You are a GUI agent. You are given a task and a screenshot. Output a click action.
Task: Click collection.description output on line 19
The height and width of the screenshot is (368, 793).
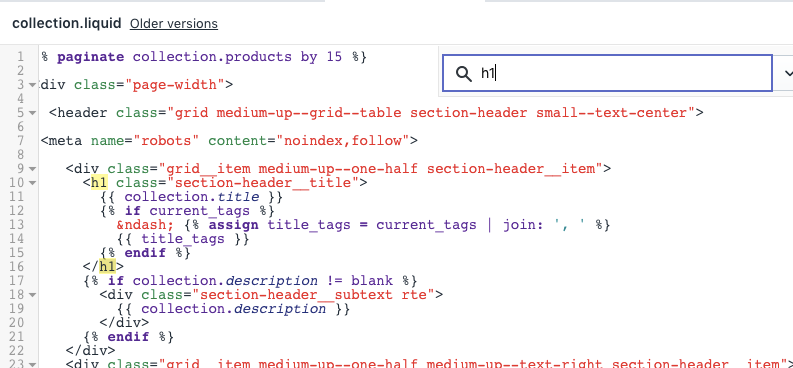(x=233, y=308)
